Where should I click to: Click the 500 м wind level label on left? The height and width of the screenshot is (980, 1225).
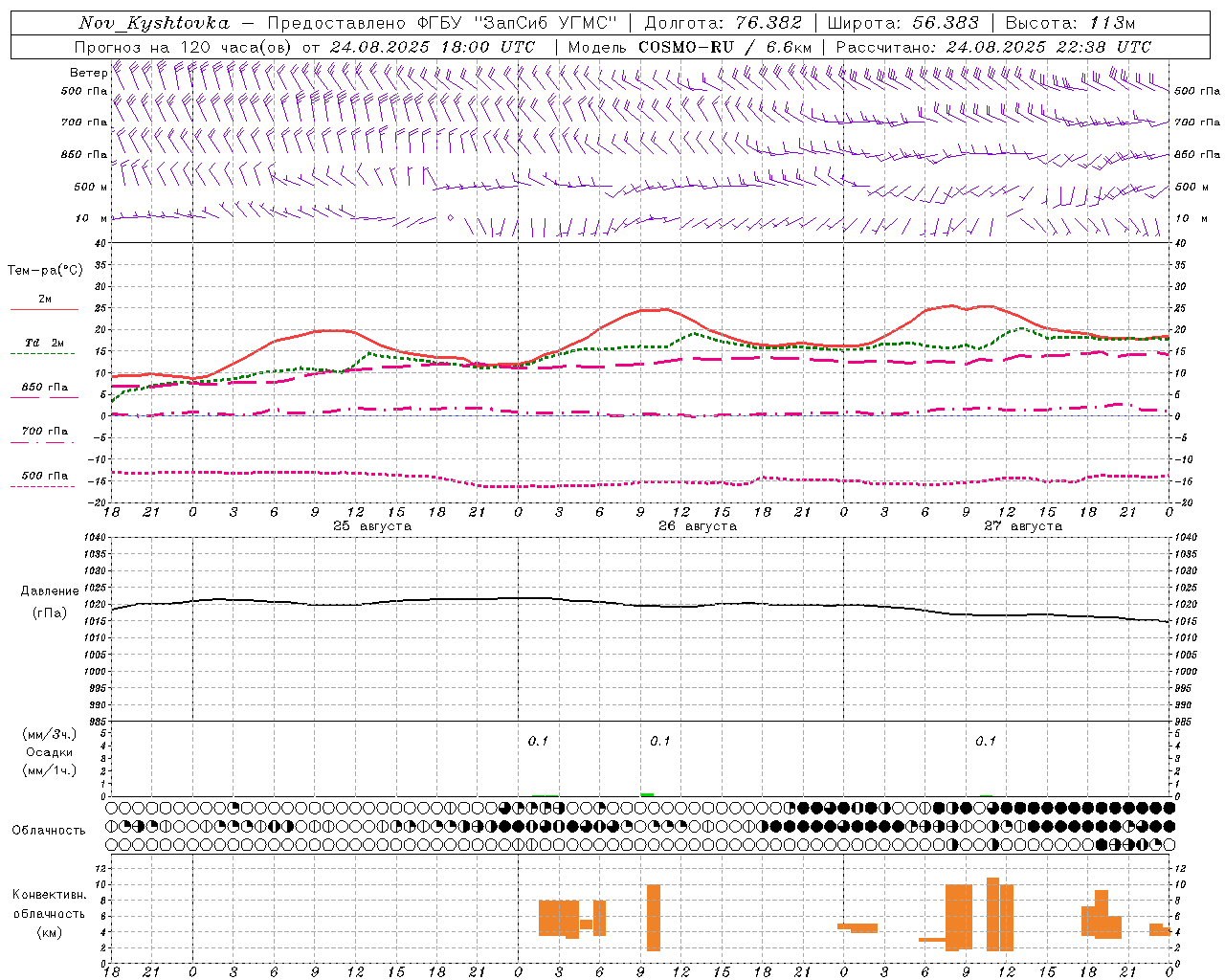point(91,187)
